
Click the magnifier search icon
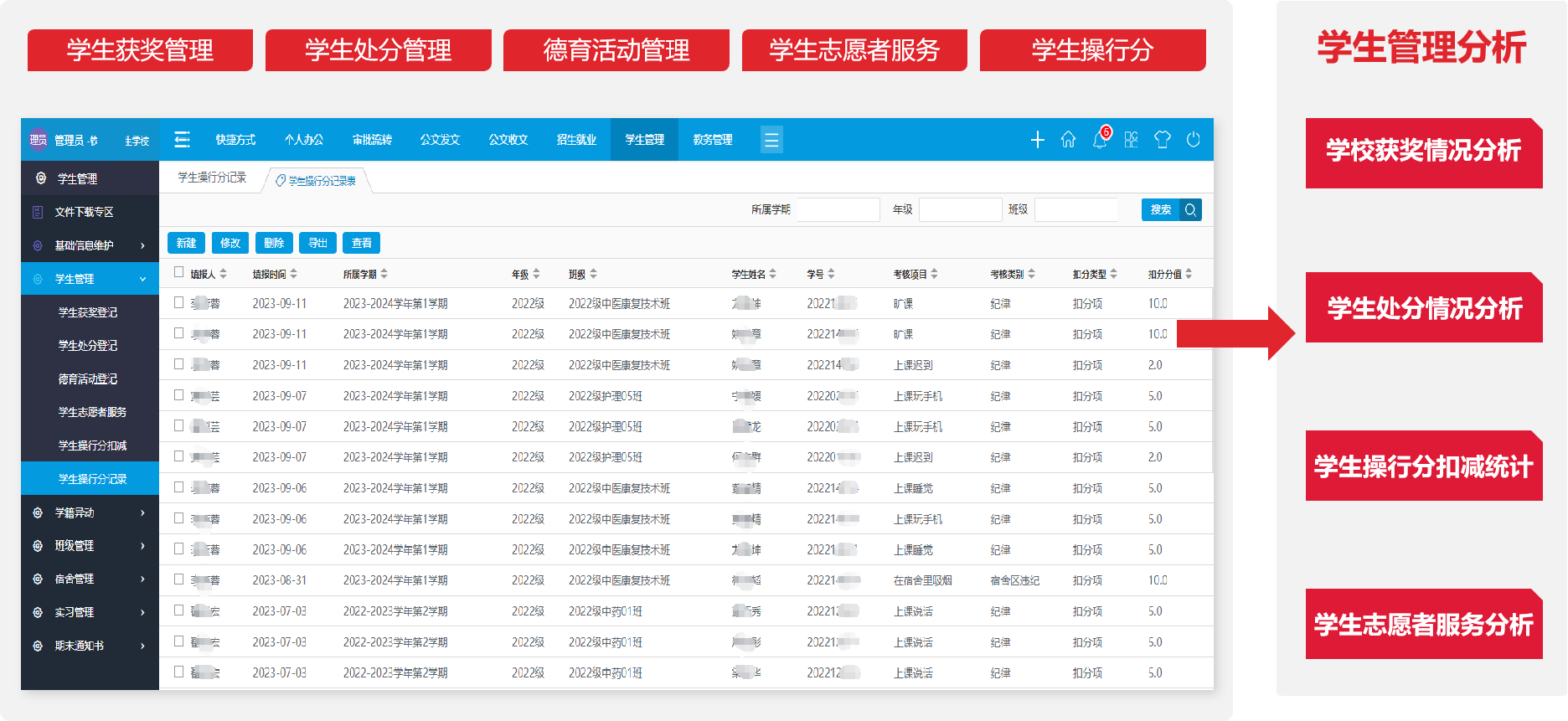click(1190, 210)
